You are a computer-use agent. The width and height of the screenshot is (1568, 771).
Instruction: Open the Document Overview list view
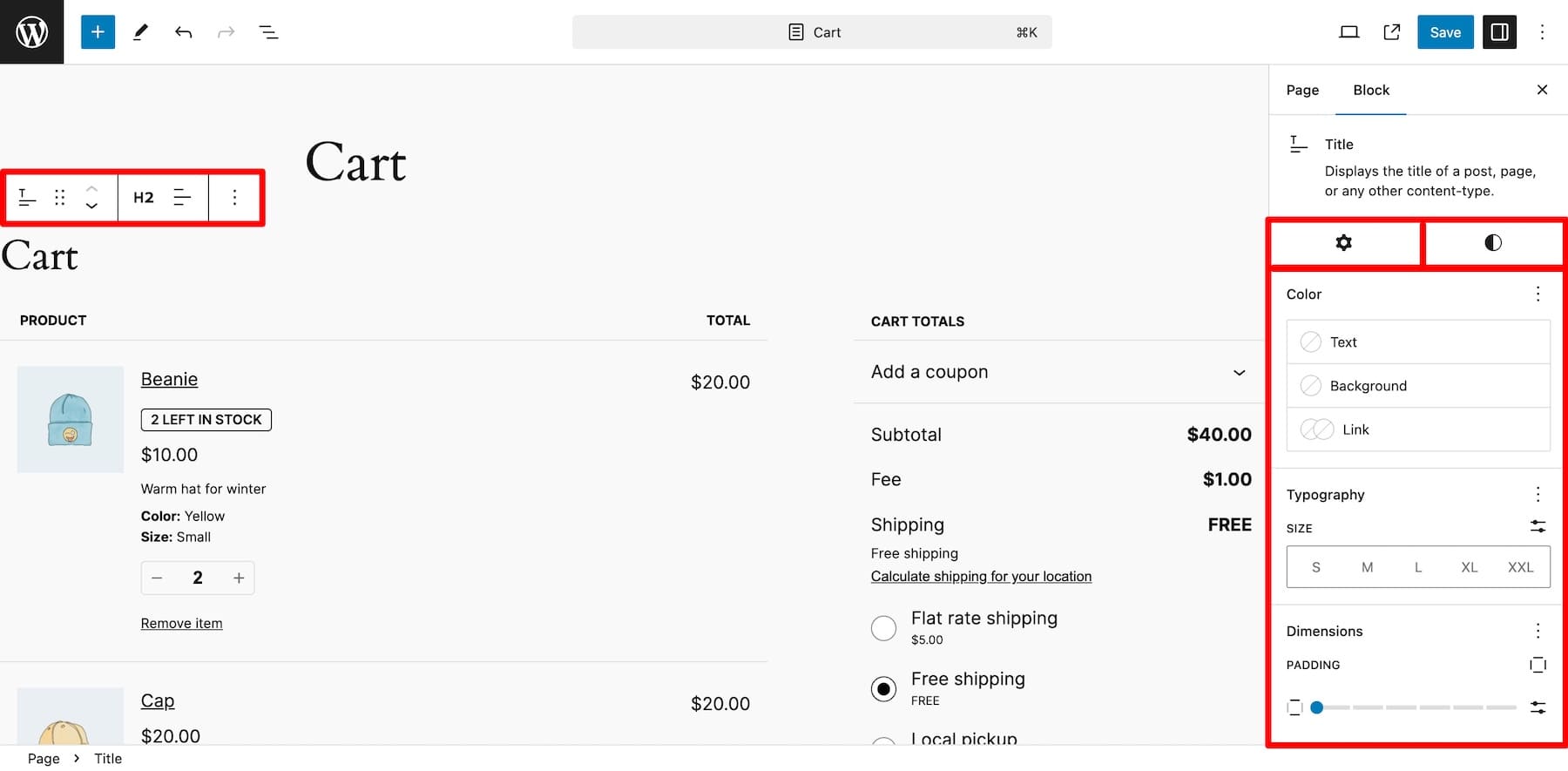click(268, 32)
